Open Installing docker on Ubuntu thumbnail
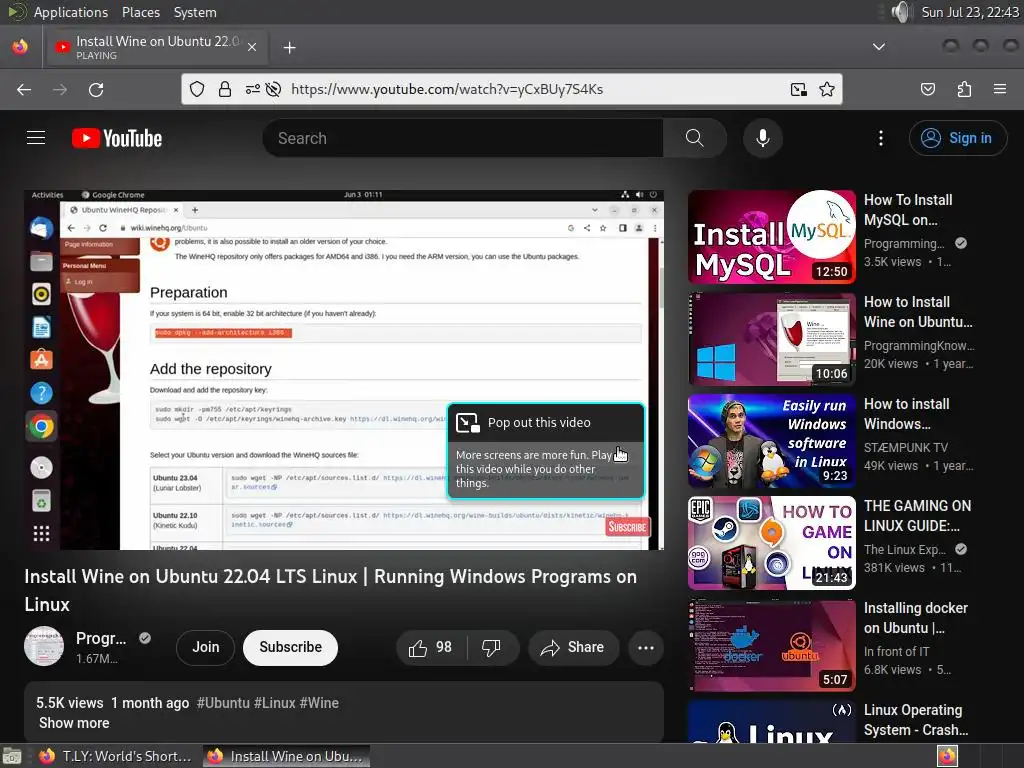Screen dimensions: 1024x768 coord(771,645)
